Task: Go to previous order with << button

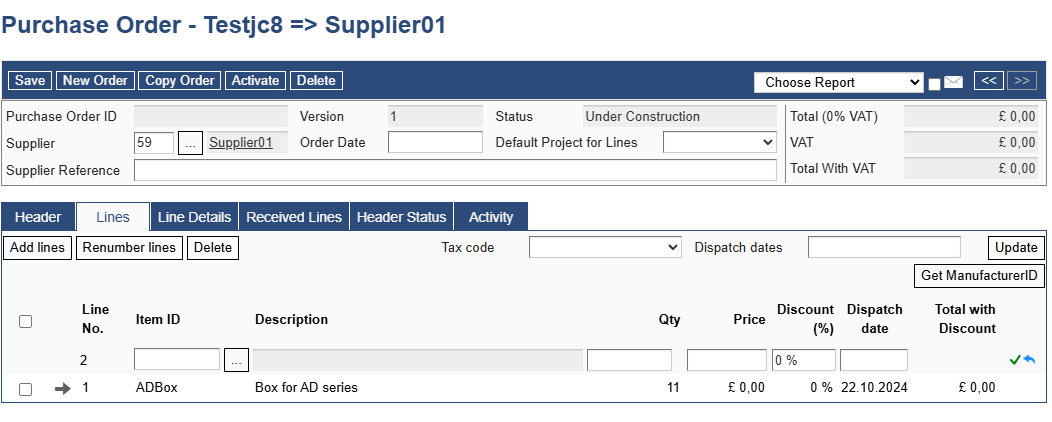Action: (989, 81)
